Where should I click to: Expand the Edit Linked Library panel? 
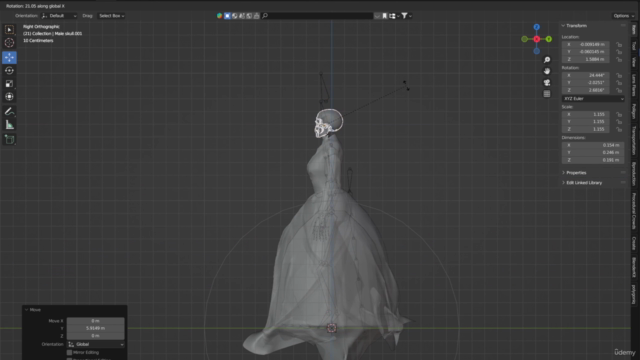pos(584,182)
